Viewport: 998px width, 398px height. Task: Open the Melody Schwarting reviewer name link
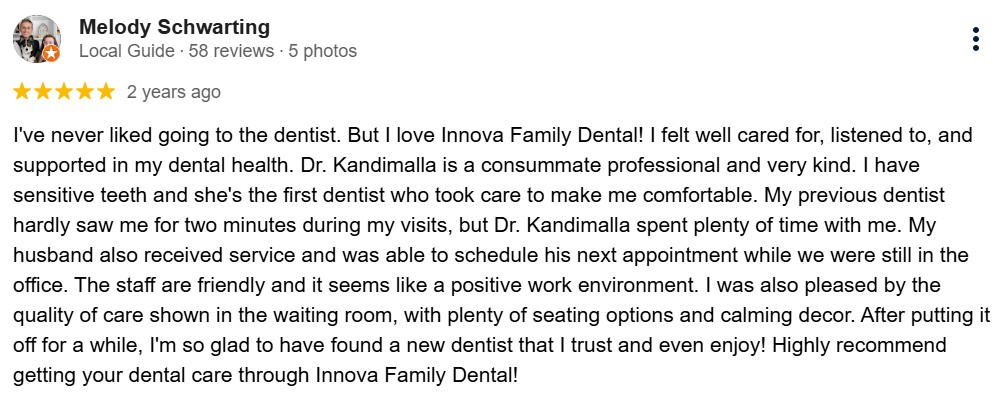(174, 27)
